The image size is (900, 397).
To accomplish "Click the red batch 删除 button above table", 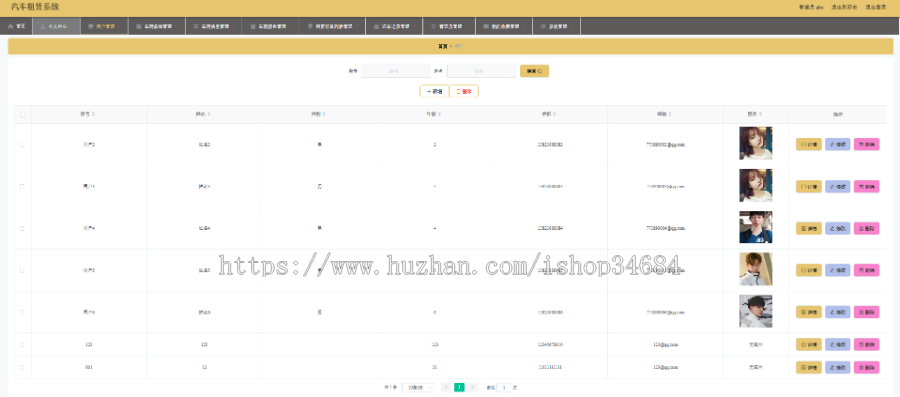I will (x=464, y=91).
